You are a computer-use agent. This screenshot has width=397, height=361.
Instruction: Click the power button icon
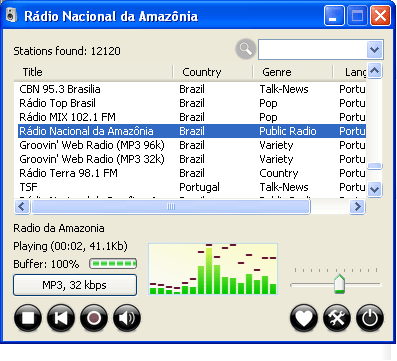click(x=370, y=318)
